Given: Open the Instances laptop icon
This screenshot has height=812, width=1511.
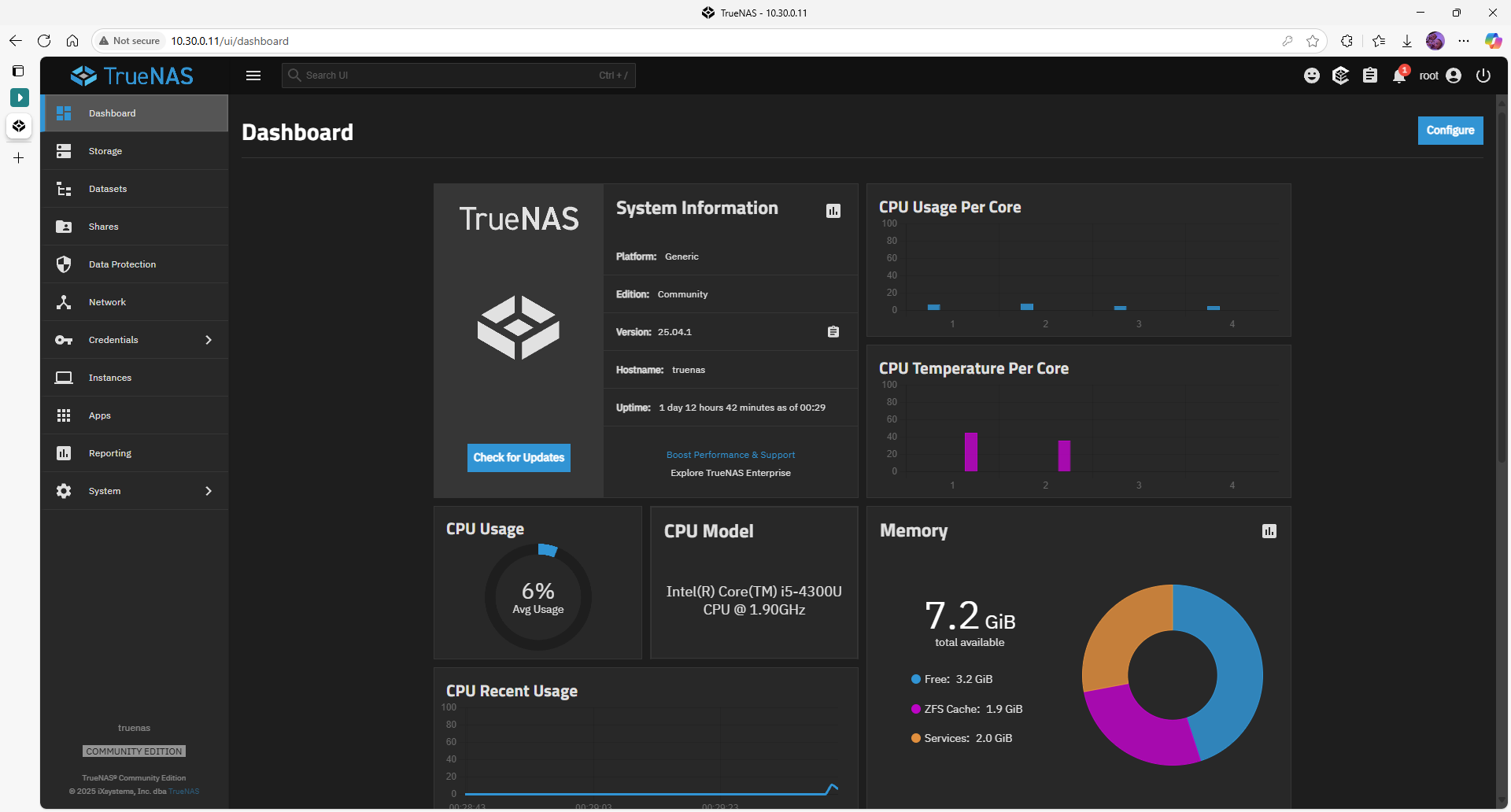Looking at the screenshot, I should point(64,378).
